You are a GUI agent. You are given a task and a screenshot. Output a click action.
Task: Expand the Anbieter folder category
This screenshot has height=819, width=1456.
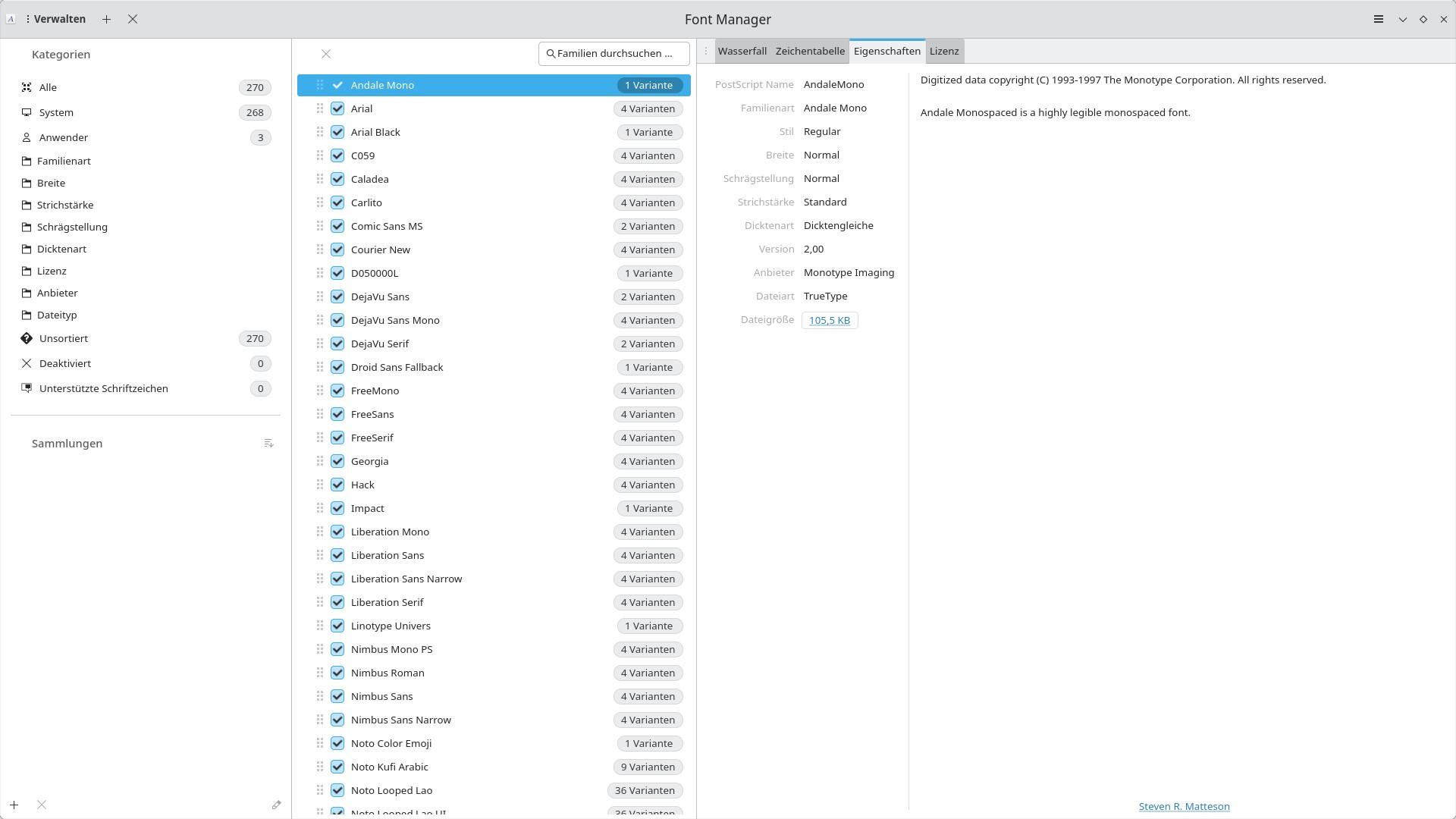pos(146,293)
